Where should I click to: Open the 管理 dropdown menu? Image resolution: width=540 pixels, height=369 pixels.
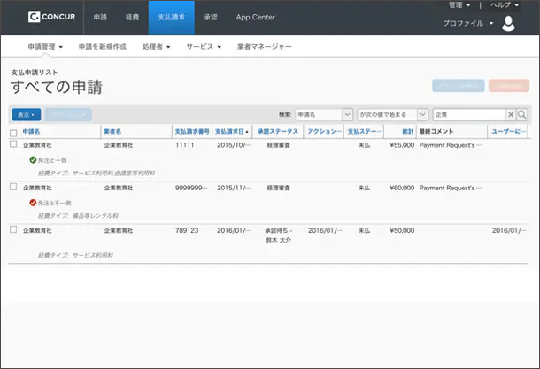coord(459,5)
